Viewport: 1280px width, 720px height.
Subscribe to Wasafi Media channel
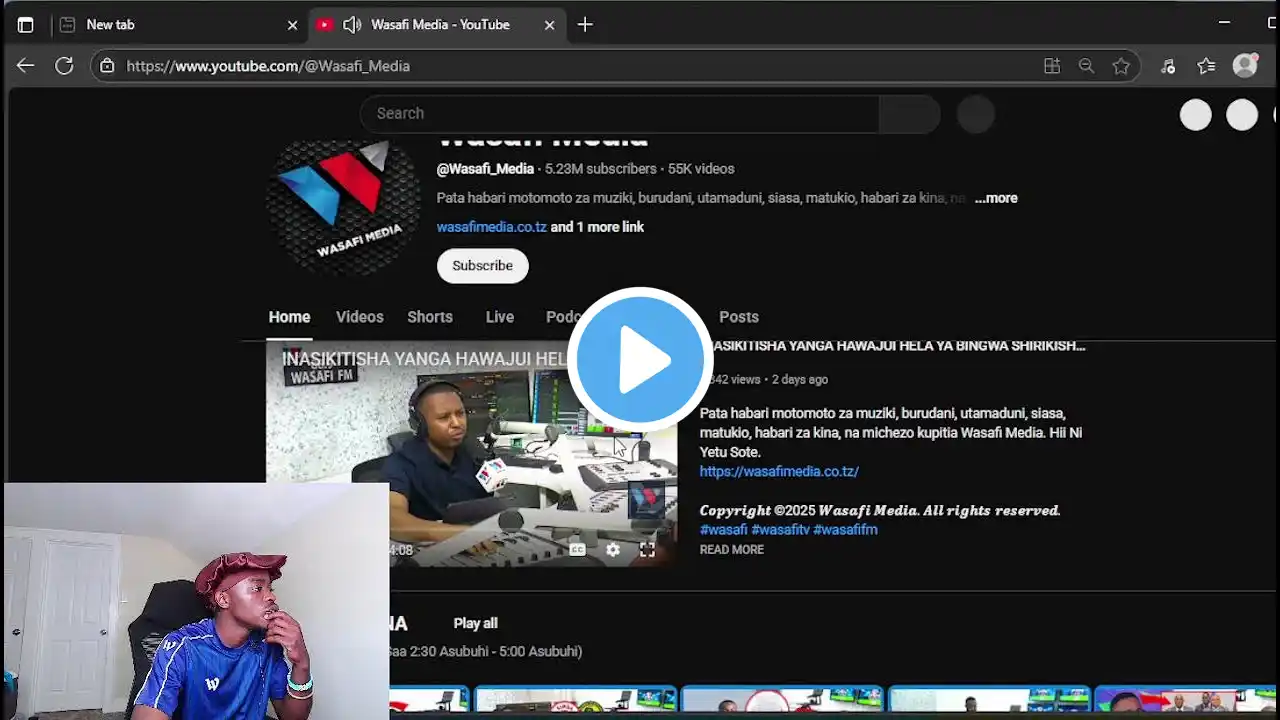[482, 266]
